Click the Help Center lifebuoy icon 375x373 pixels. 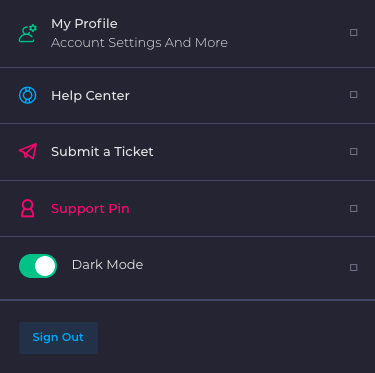coord(28,95)
